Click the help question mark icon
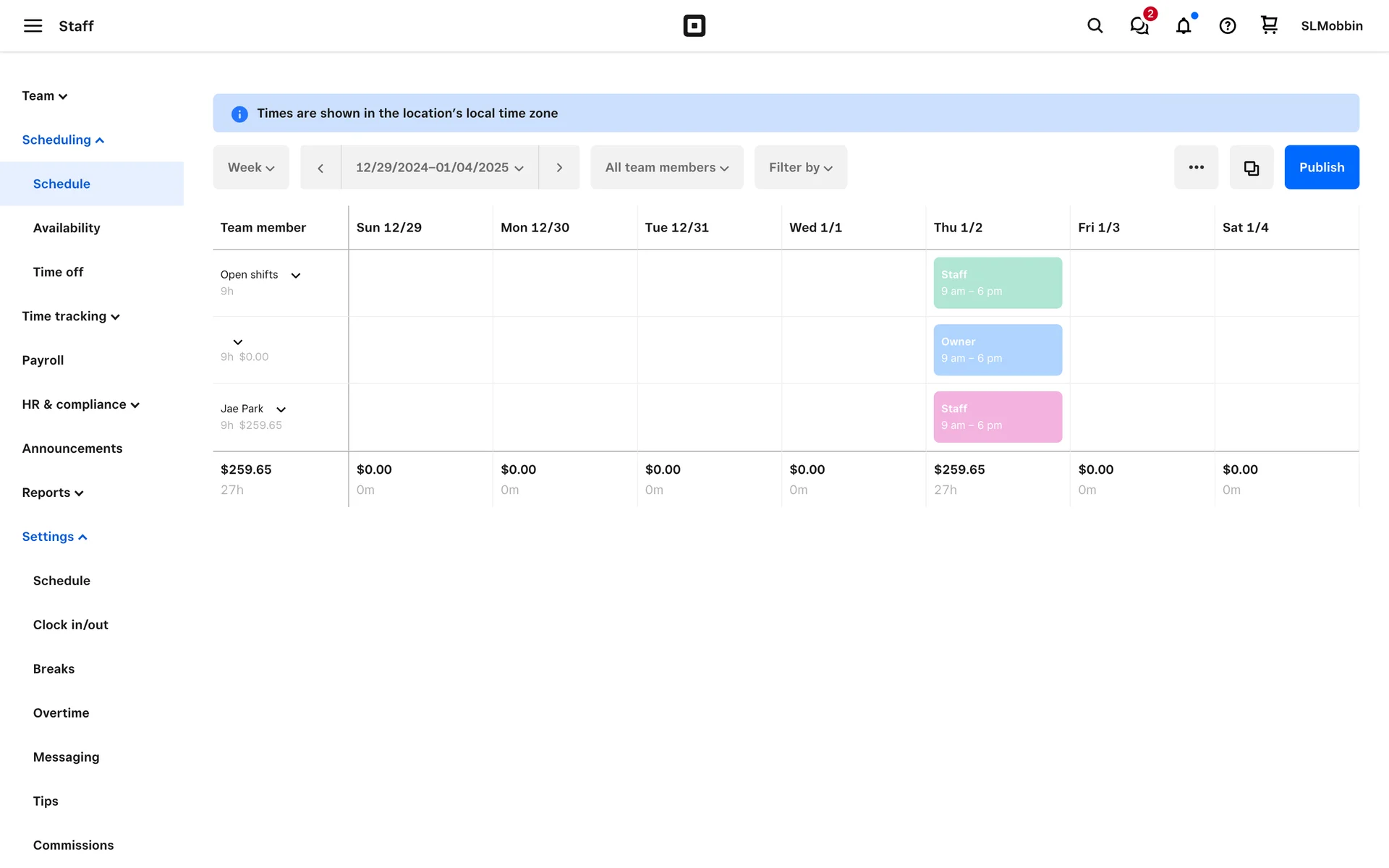This screenshot has height=868, width=1389. [x=1227, y=26]
